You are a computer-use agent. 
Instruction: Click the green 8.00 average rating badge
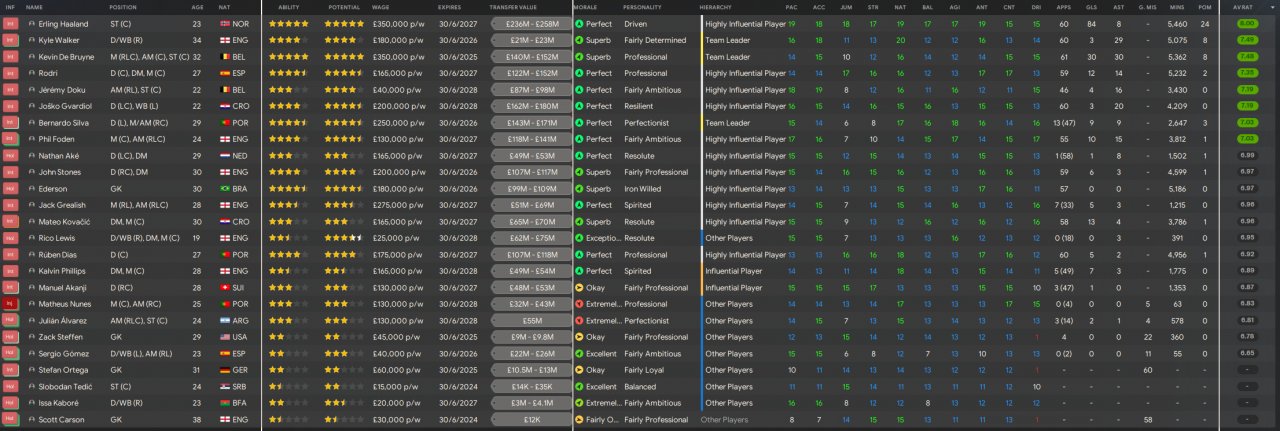[x=1247, y=23]
